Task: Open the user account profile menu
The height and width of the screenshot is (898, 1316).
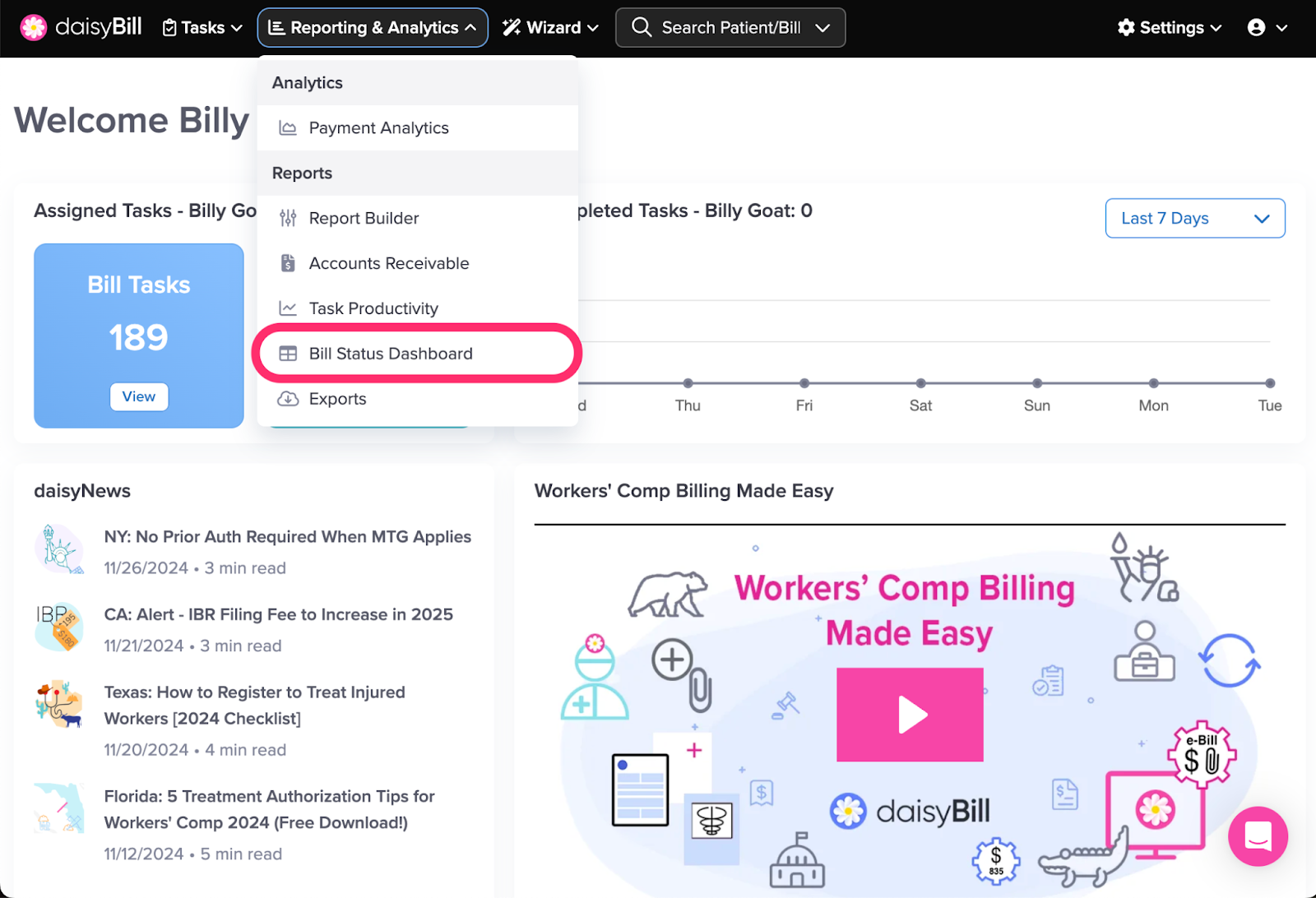Action: click(1267, 28)
